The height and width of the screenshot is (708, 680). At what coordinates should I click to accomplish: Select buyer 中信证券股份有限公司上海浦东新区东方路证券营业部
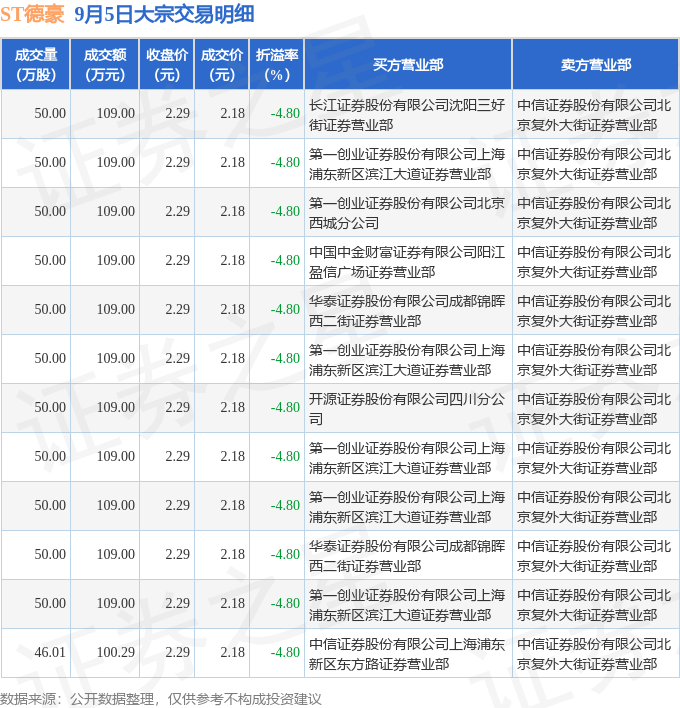coord(407,654)
